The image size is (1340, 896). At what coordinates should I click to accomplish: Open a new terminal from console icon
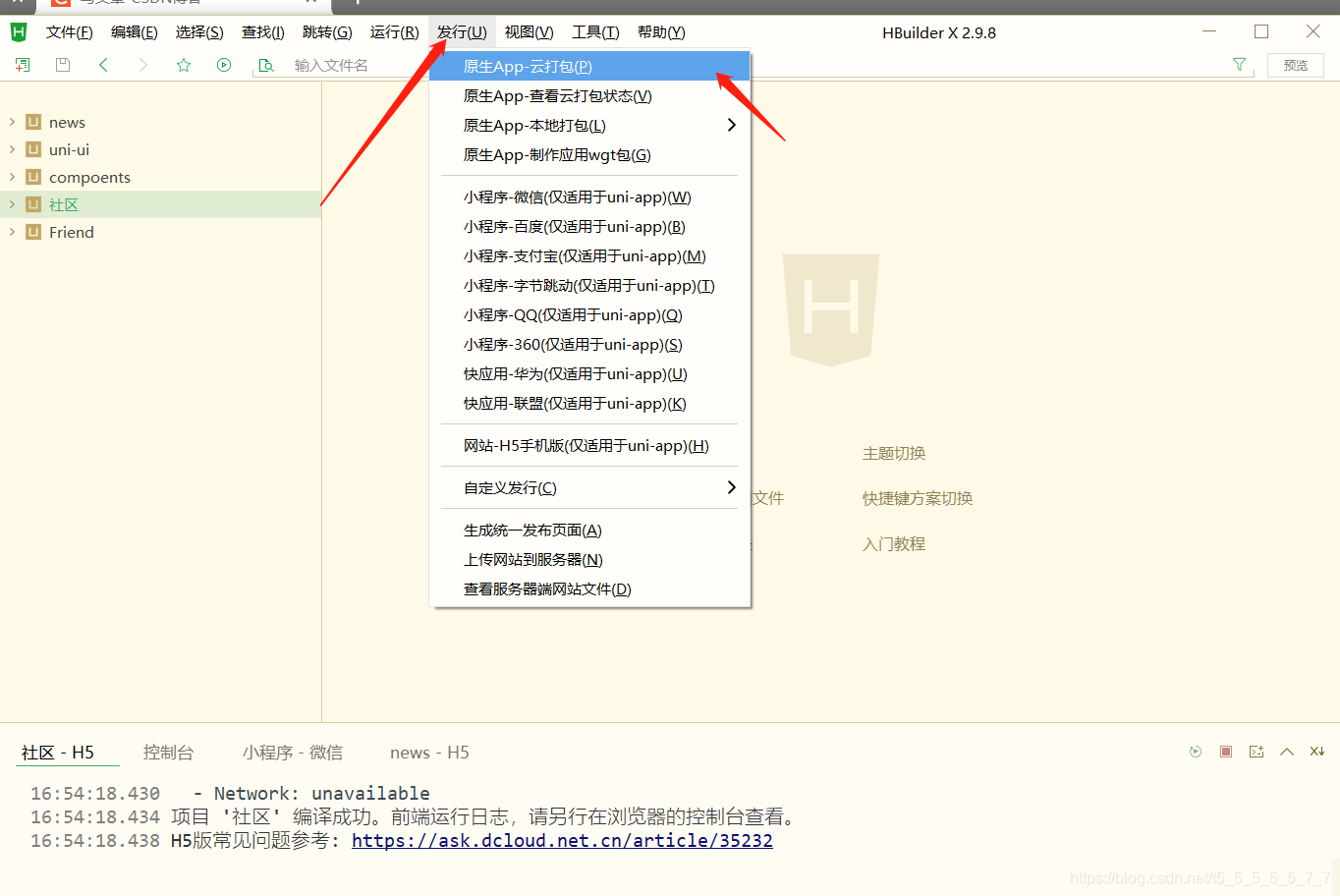1256,752
